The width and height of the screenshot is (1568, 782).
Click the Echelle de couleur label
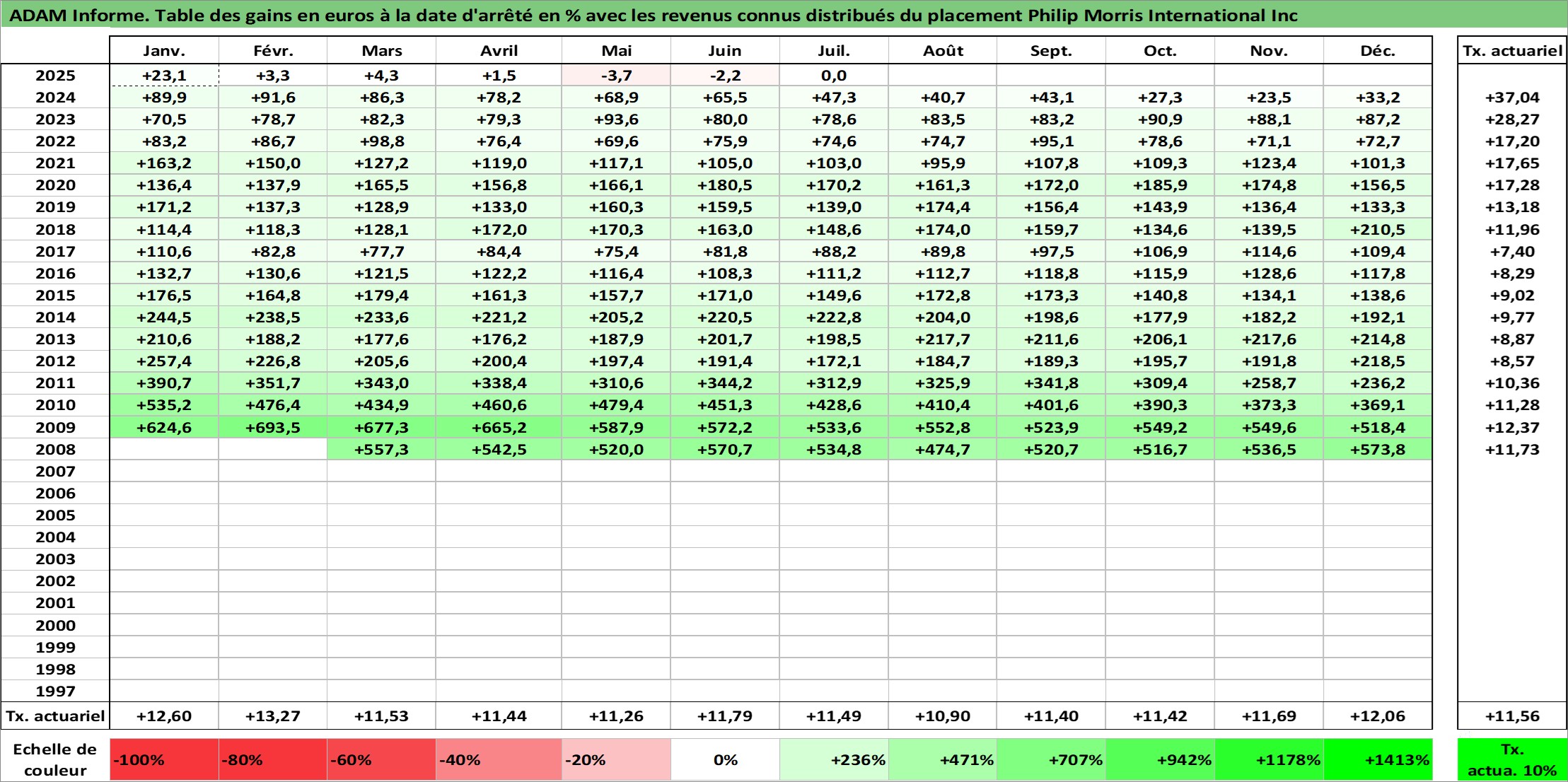point(55,759)
